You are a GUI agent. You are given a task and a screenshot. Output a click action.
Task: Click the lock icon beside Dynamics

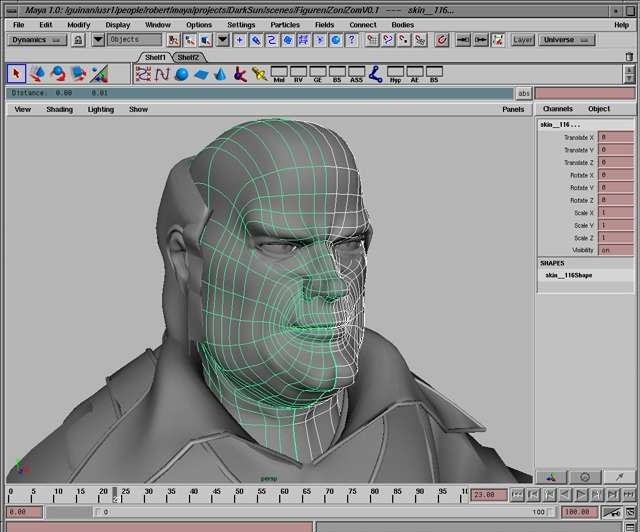(77, 40)
